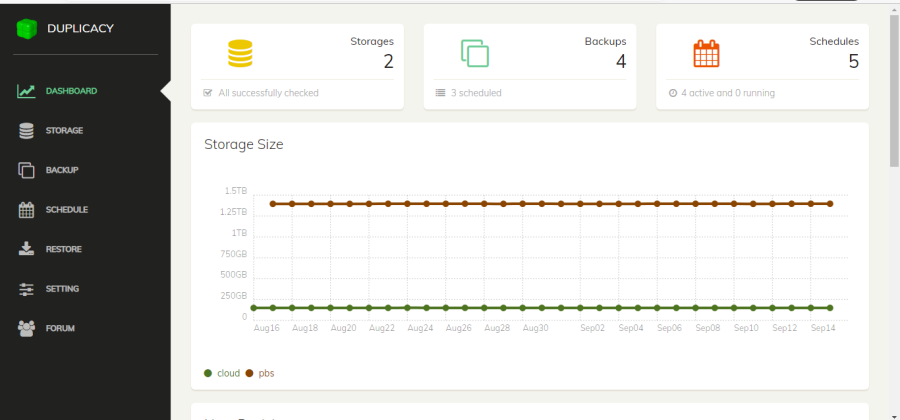Toggle the pbs series in chart legend
This screenshot has width=900, height=420.
(260, 373)
